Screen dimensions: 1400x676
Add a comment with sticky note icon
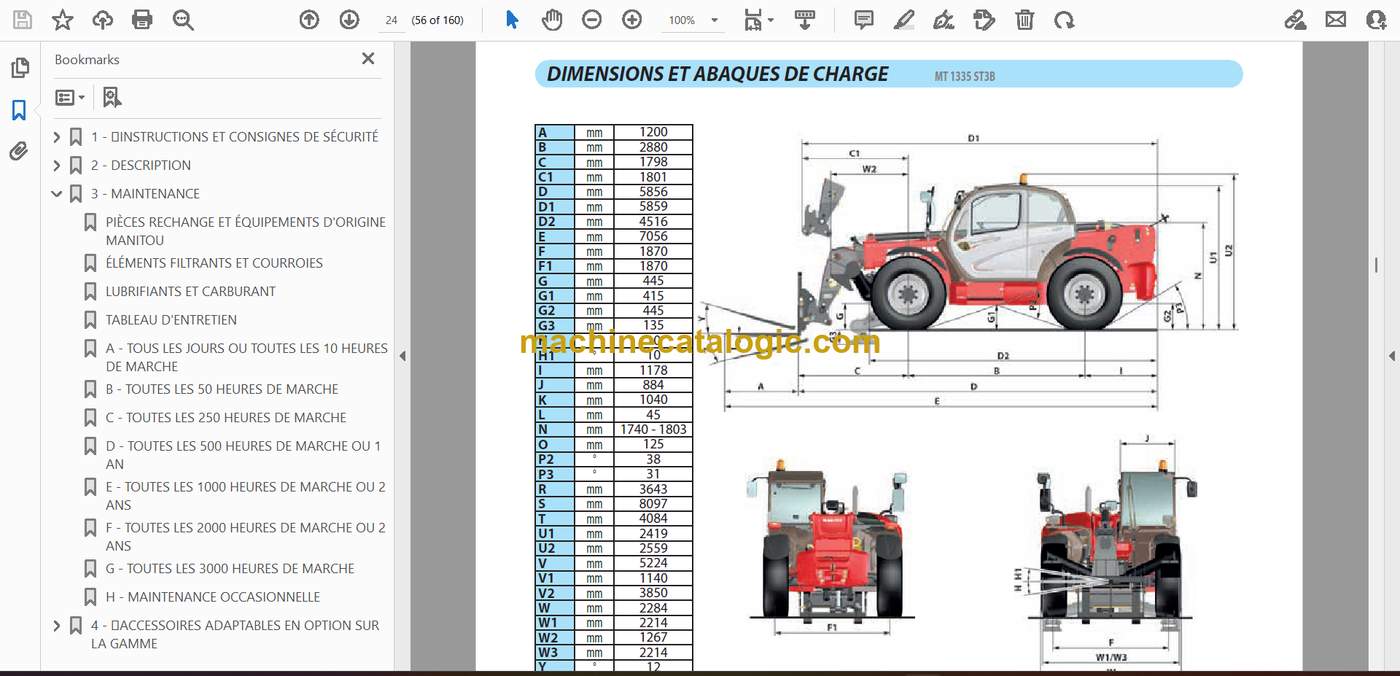point(864,19)
